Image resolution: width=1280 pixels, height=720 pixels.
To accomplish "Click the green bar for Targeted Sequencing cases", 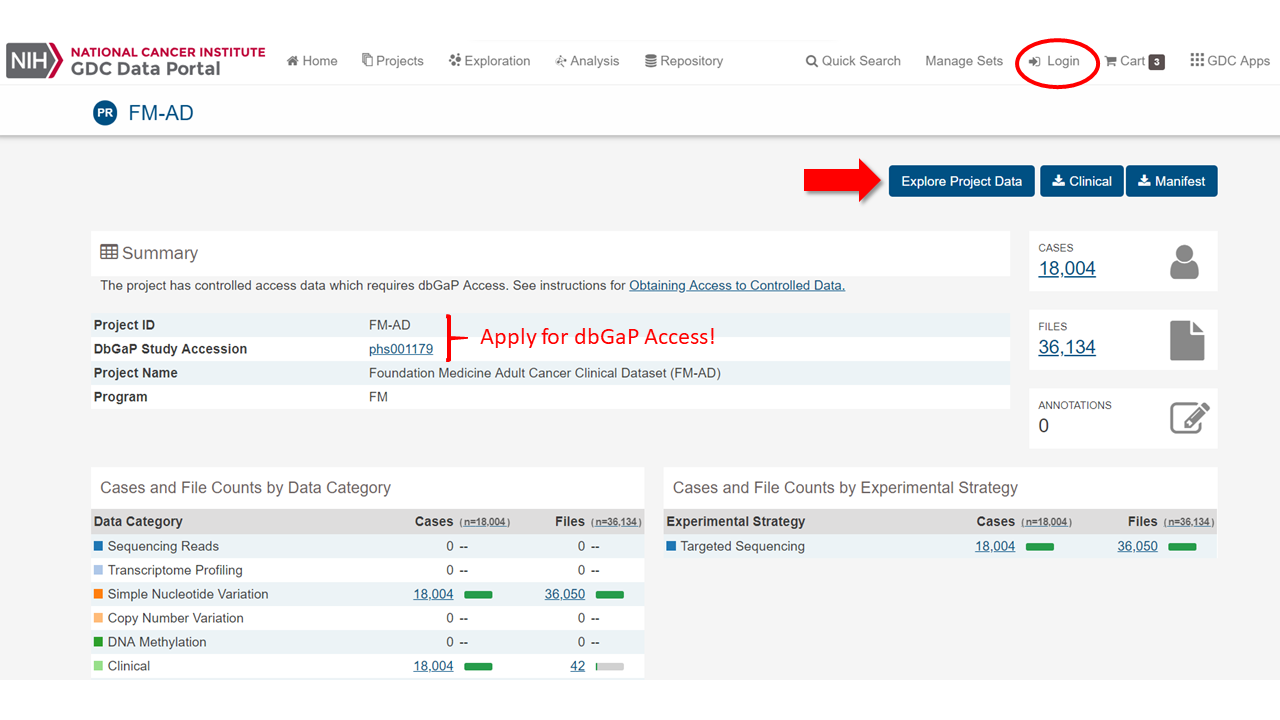I will point(1040,547).
